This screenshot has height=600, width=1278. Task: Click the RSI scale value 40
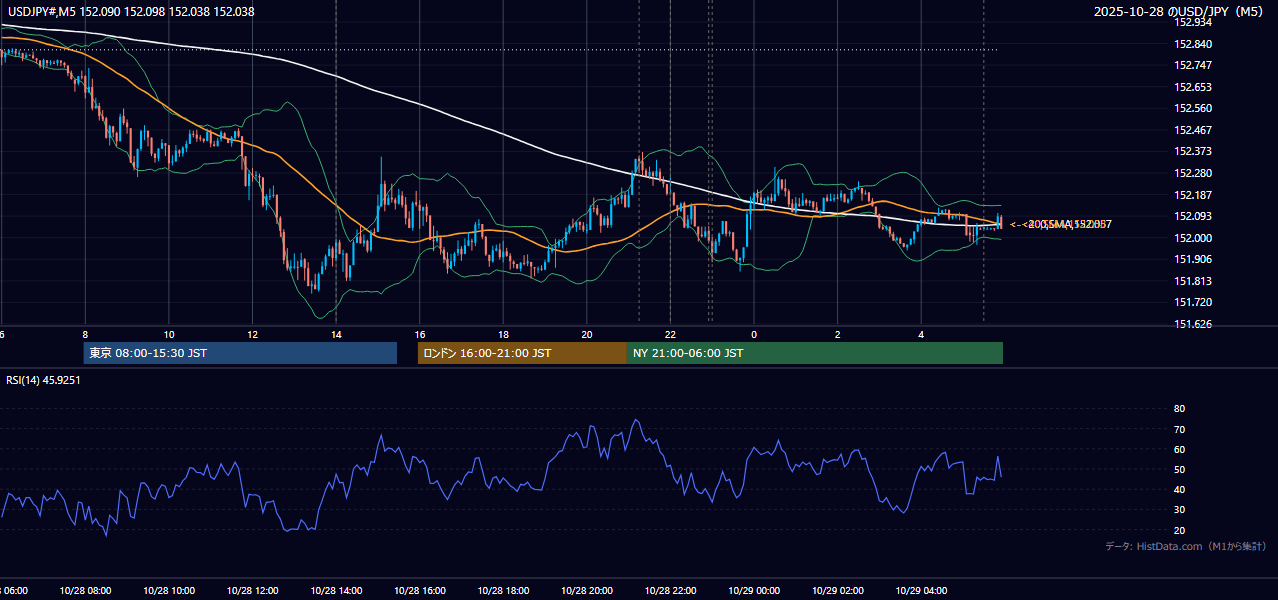click(x=1179, y=489)
